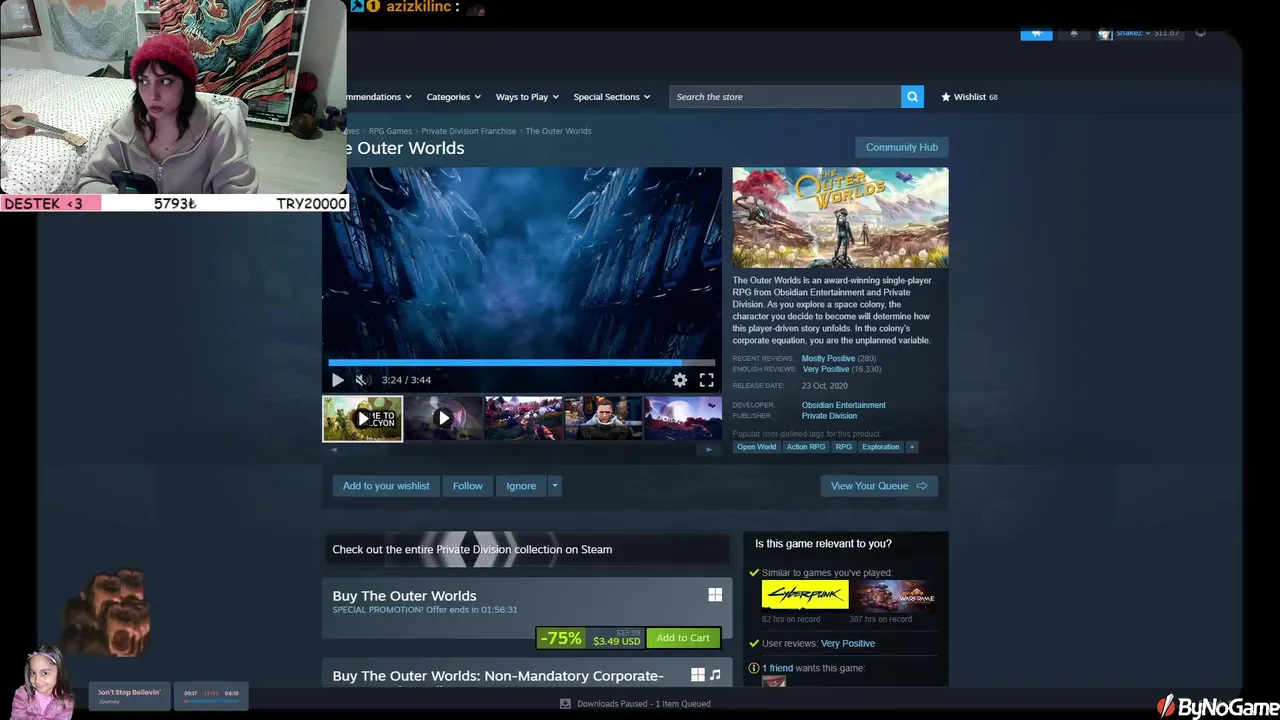
Task: Open the Community Hub
Action: click(902, 147)
